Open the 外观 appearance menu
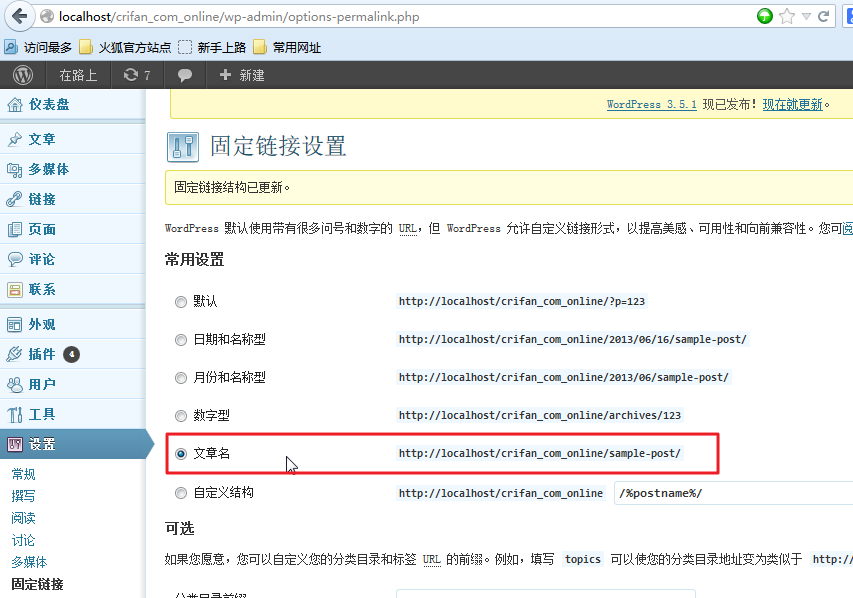 72,324
